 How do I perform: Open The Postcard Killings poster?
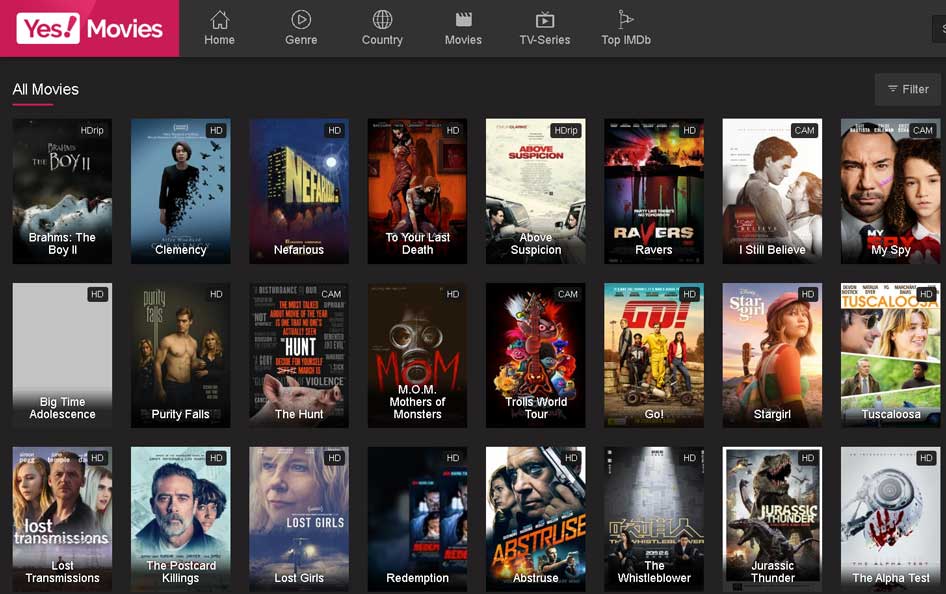pos(180,519)
